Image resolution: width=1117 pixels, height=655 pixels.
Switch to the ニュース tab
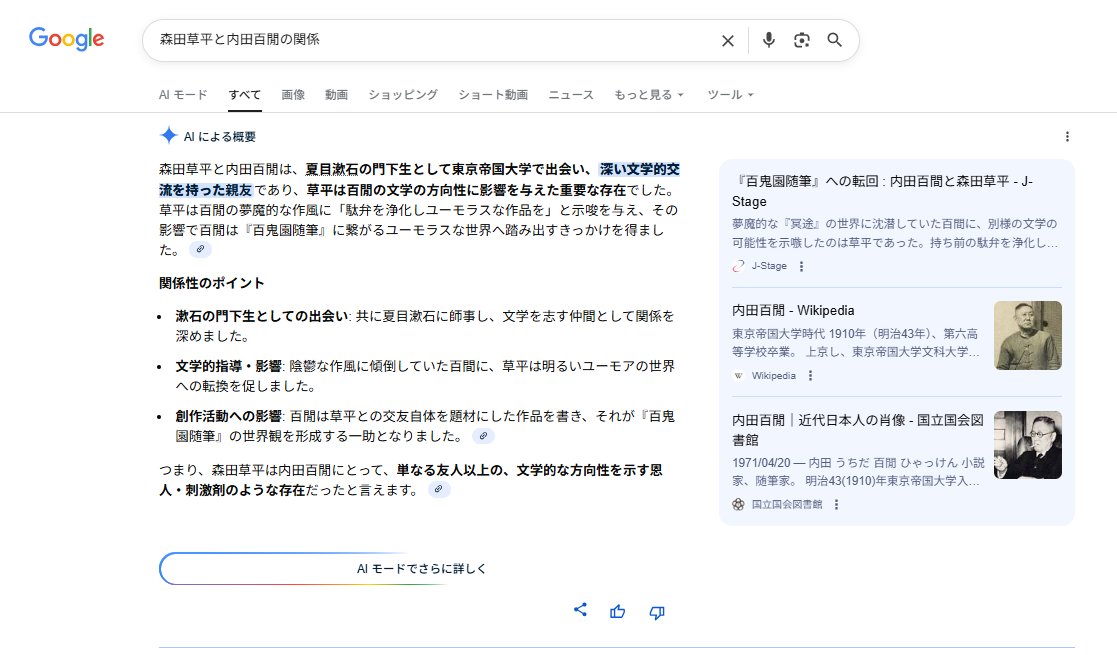[571, 95]
